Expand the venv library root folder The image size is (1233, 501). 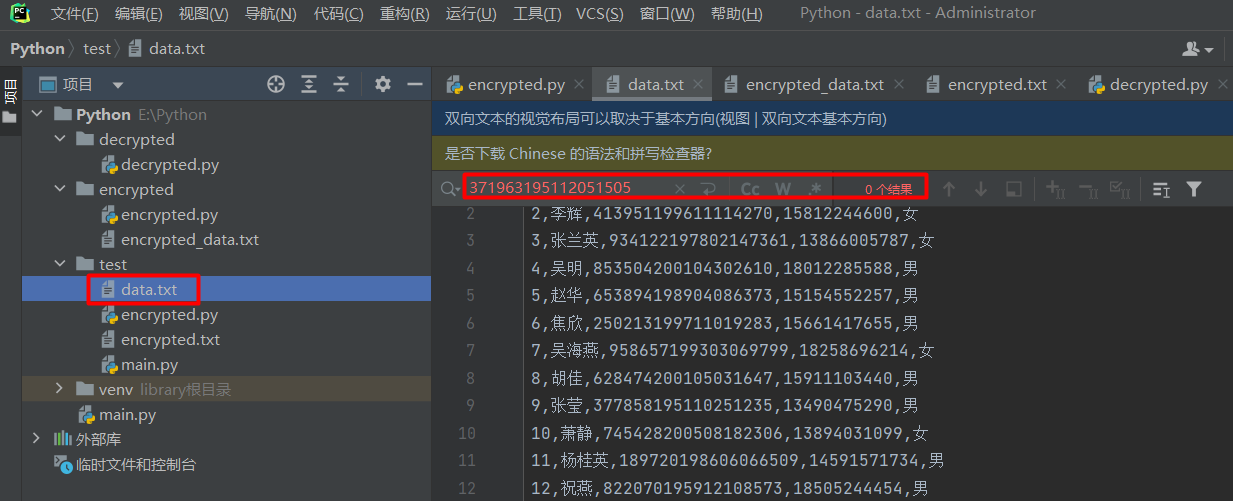point(60,389)
